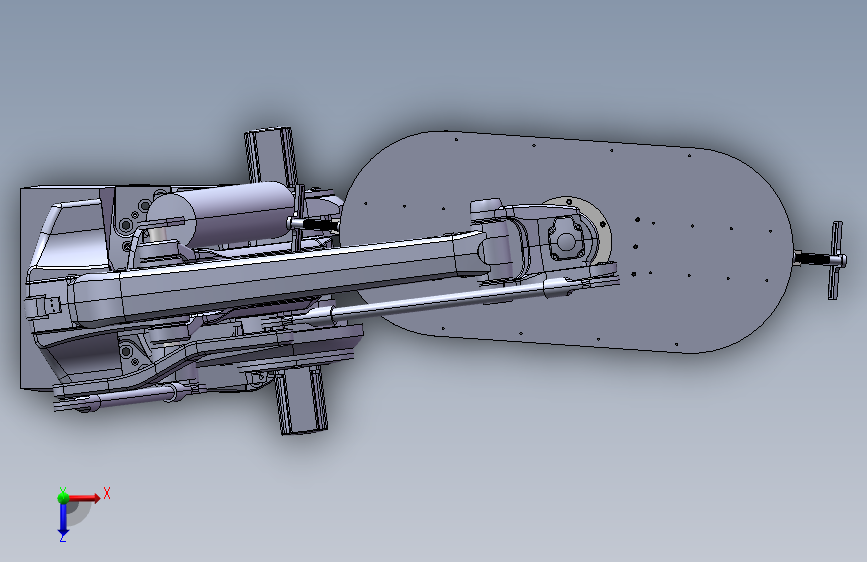Select the threaded screw beside the cylinder

(314, 224)
